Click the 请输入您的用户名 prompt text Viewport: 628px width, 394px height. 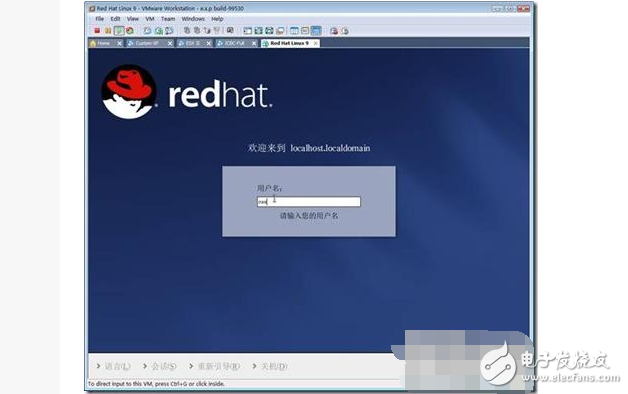click(309, 215)
